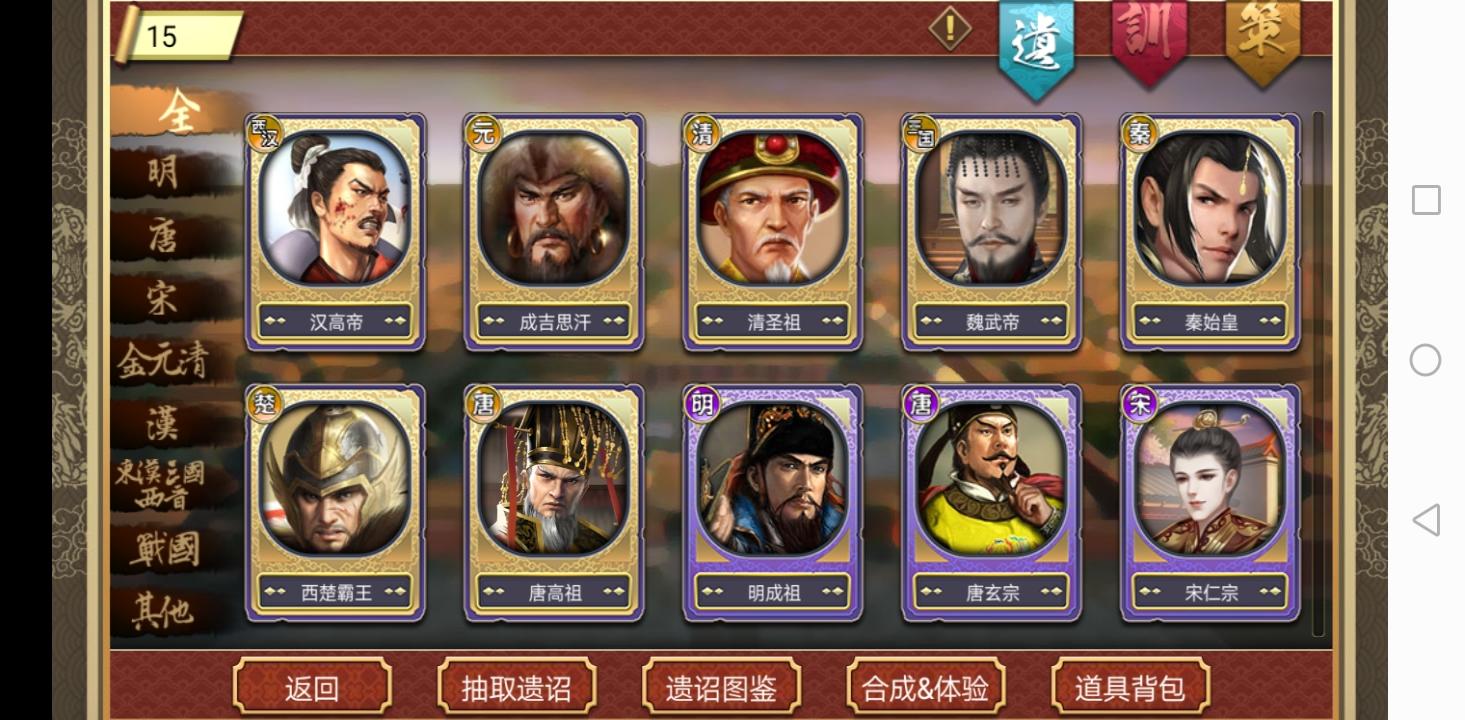Tap the Android home circle icon
The width and height of the screenshot is (1465, 720).
point(1425,360)
